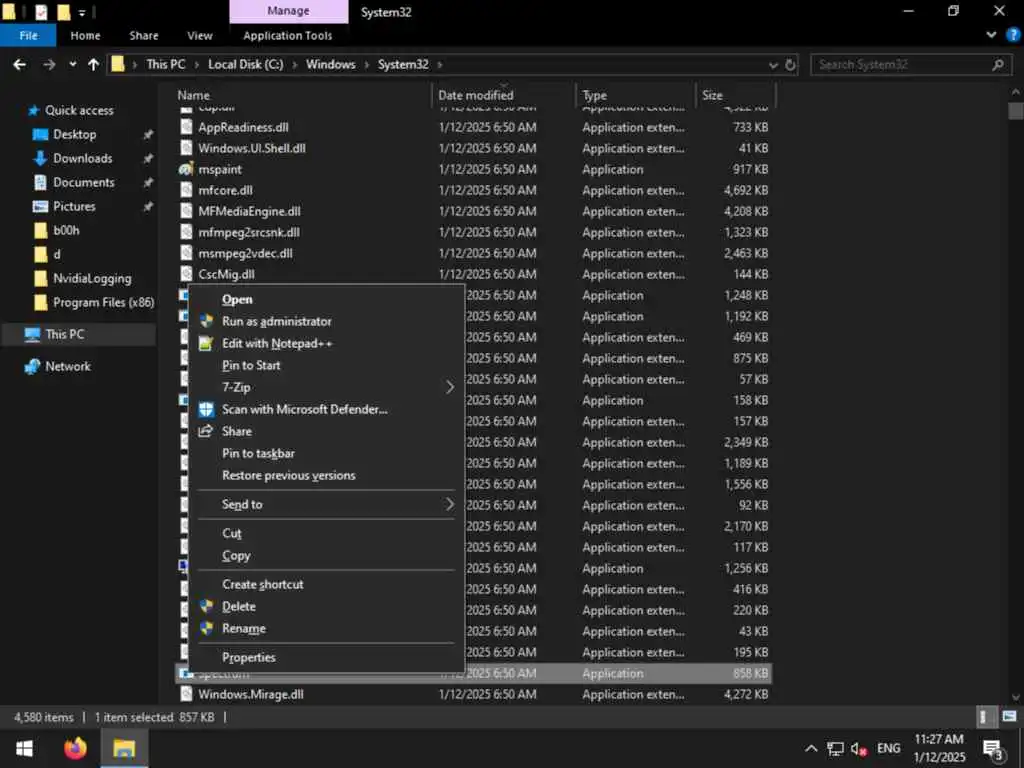The height and width of the screenshot is (768, 1024).
Task: Switch to details view layout icon
Action: click(x=984, y=717)
